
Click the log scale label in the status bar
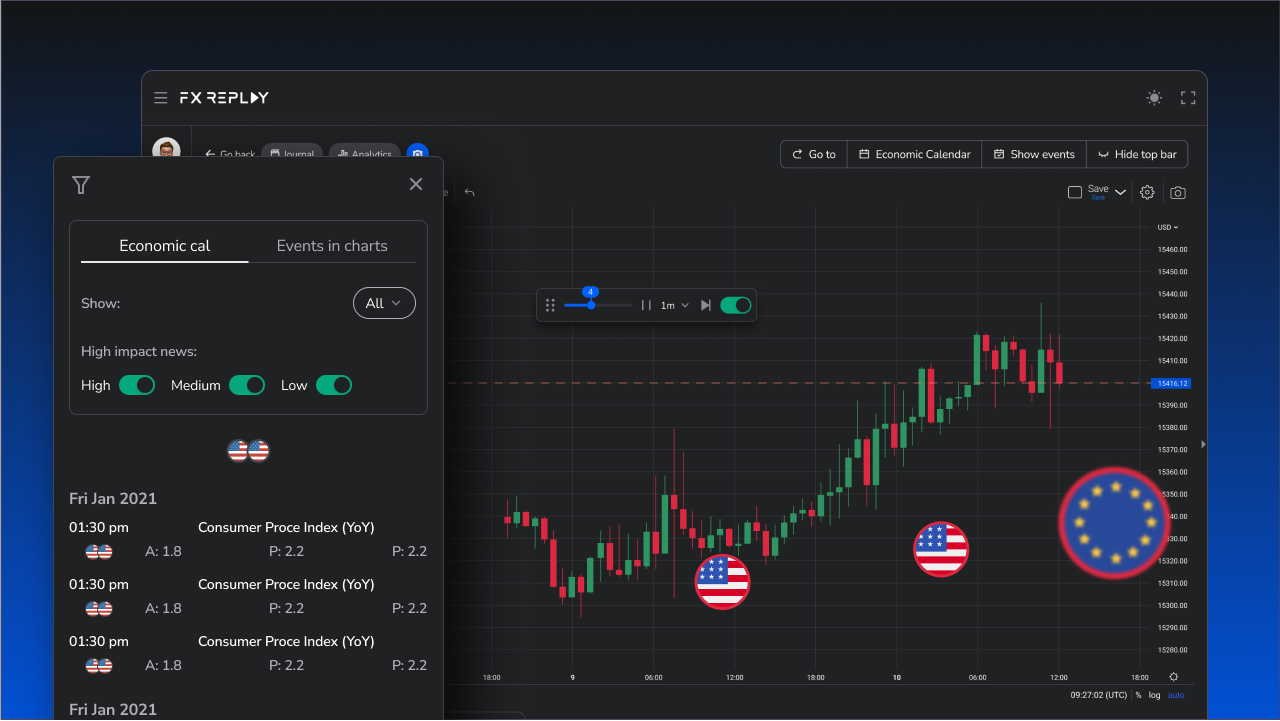(1154, 694)
